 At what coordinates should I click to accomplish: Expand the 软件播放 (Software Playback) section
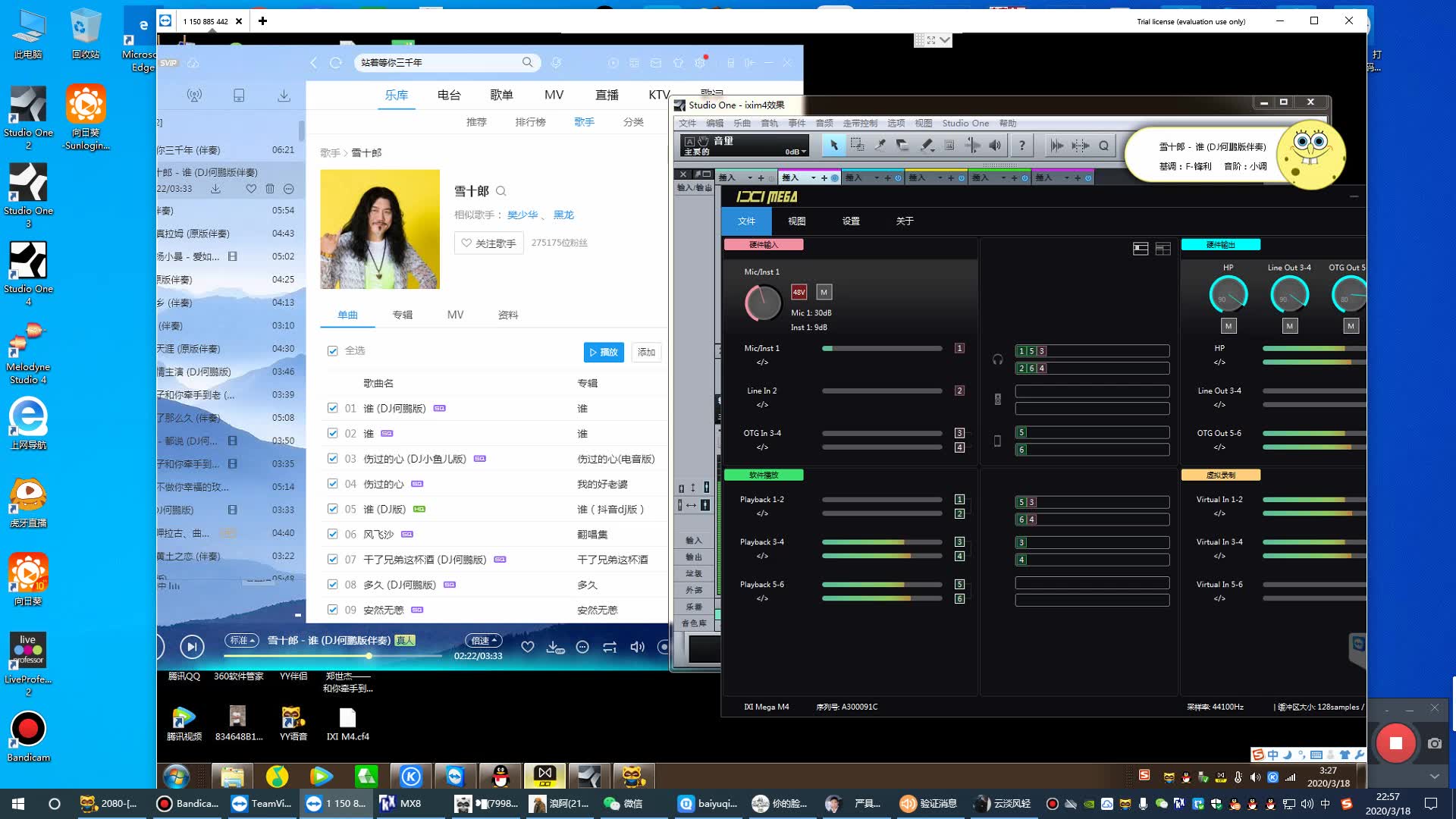pos(763,474)
